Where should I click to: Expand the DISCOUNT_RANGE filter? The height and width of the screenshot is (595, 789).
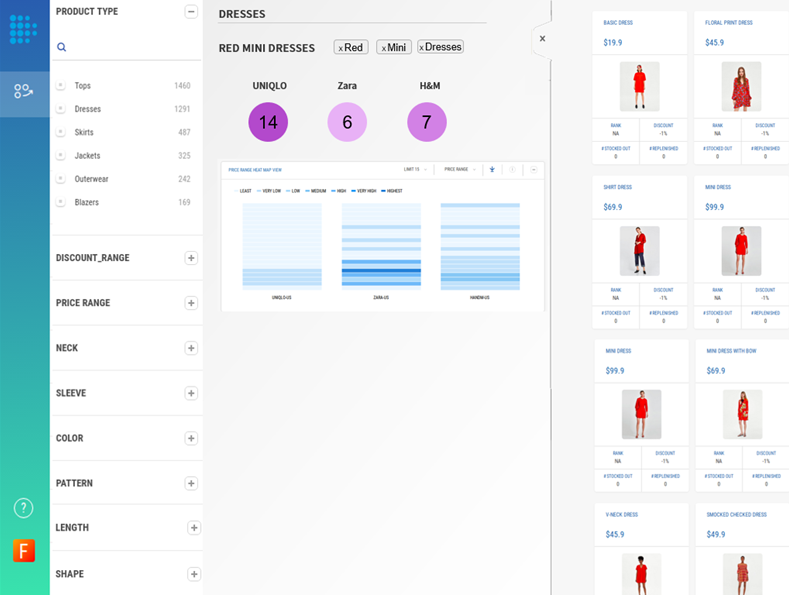pyautogui.click(x=191, y=258)
